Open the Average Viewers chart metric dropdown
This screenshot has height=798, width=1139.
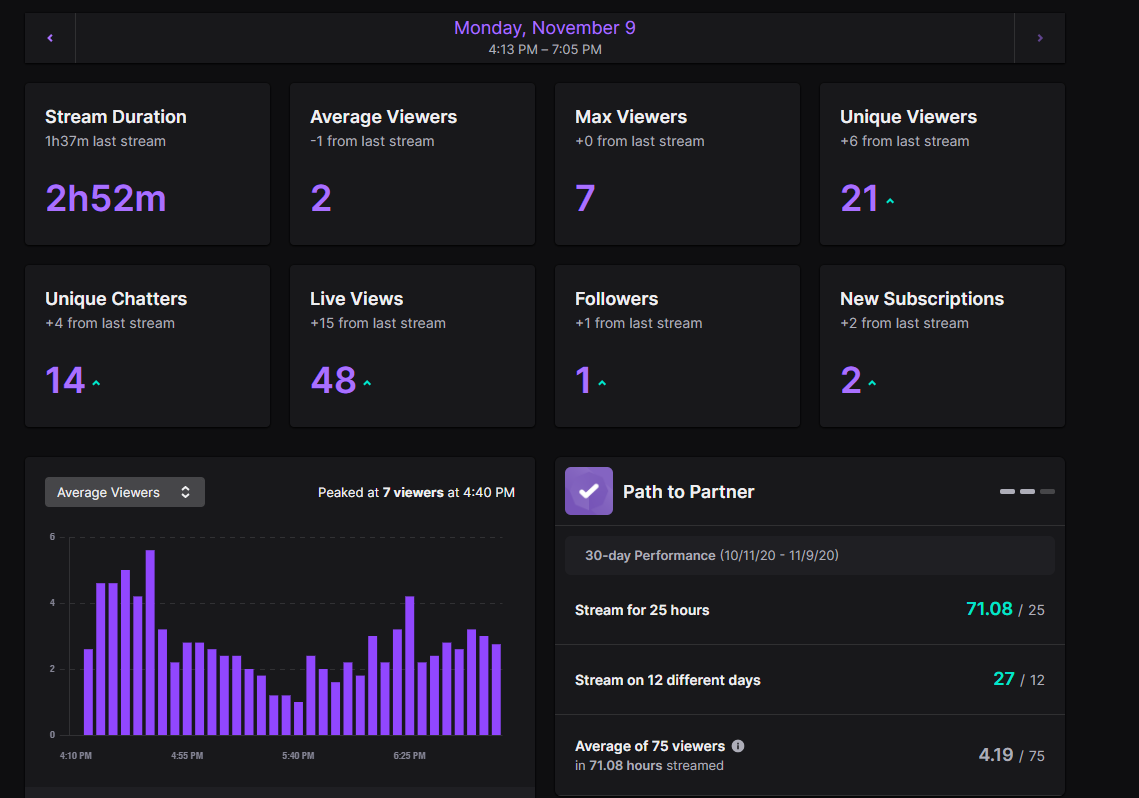125,492
